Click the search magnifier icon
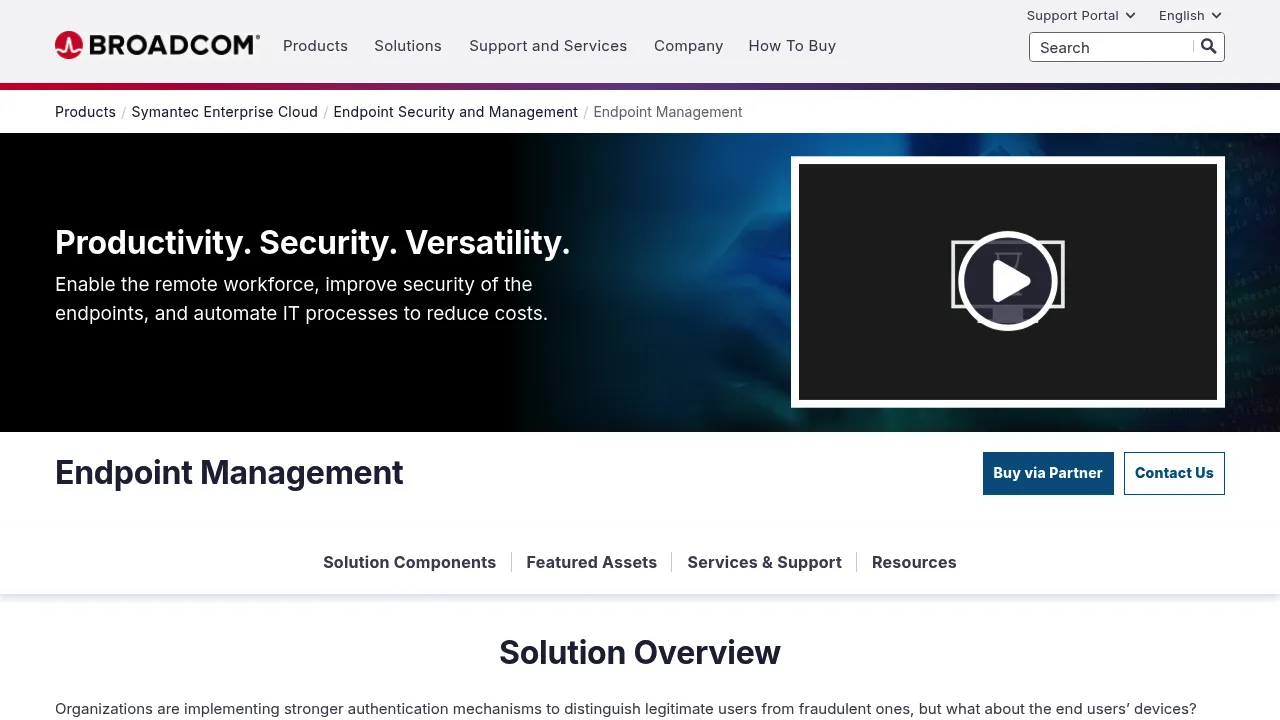The height and width of the screenshot is (720, 1280). [1209, 46]
